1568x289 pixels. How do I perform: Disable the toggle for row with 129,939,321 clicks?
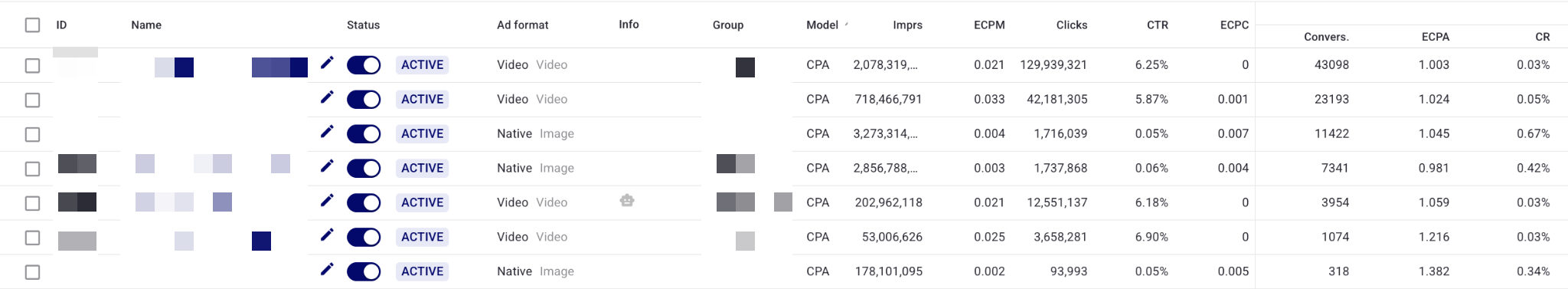click(x=364, y=65)
